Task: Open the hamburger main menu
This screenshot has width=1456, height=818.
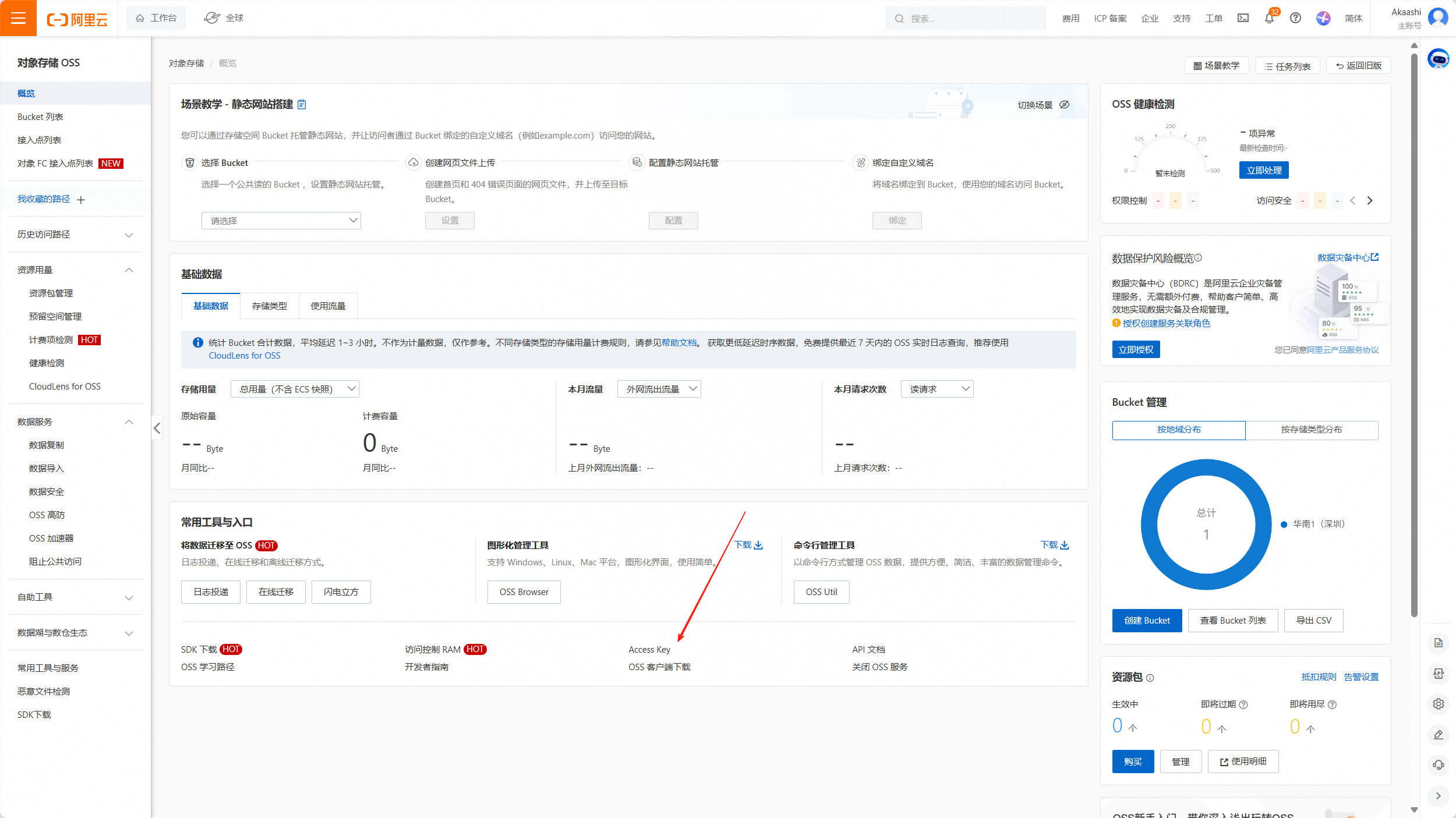Action: 18,18
